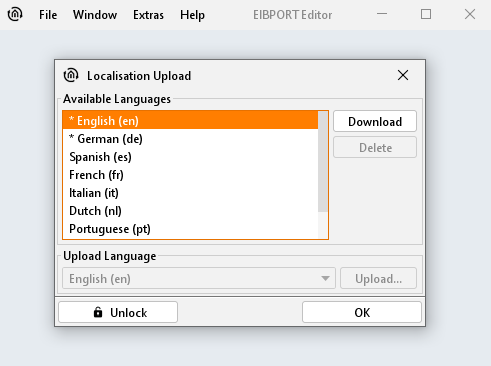Maximize the EIBPORT Editor window
This screenshot has height=366, width=491.
pyautogui.click(x=426, y=14)
